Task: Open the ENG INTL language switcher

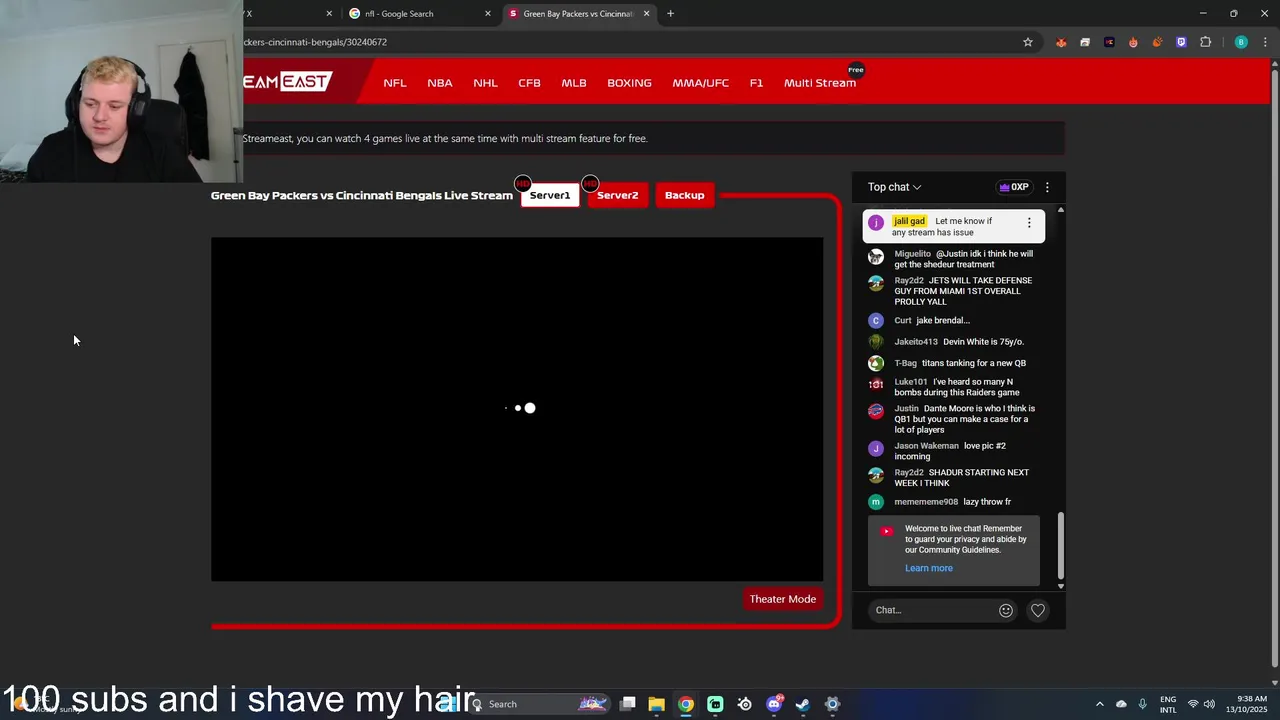Action: tap(1168, 704)
